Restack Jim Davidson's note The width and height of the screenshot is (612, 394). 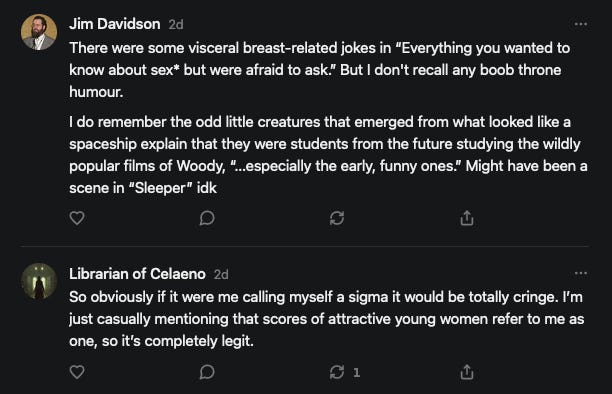click(337, 218)
